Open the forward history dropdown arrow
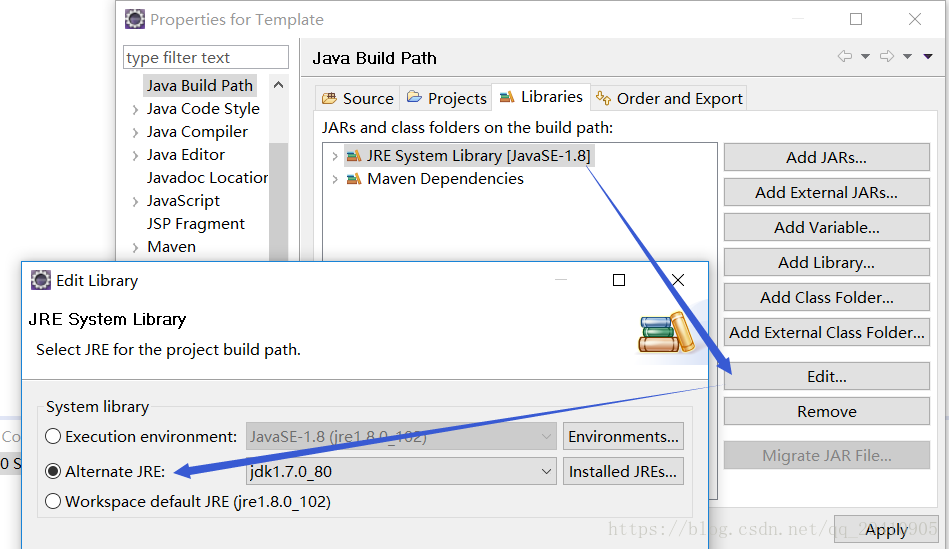 tap(907, 57)
